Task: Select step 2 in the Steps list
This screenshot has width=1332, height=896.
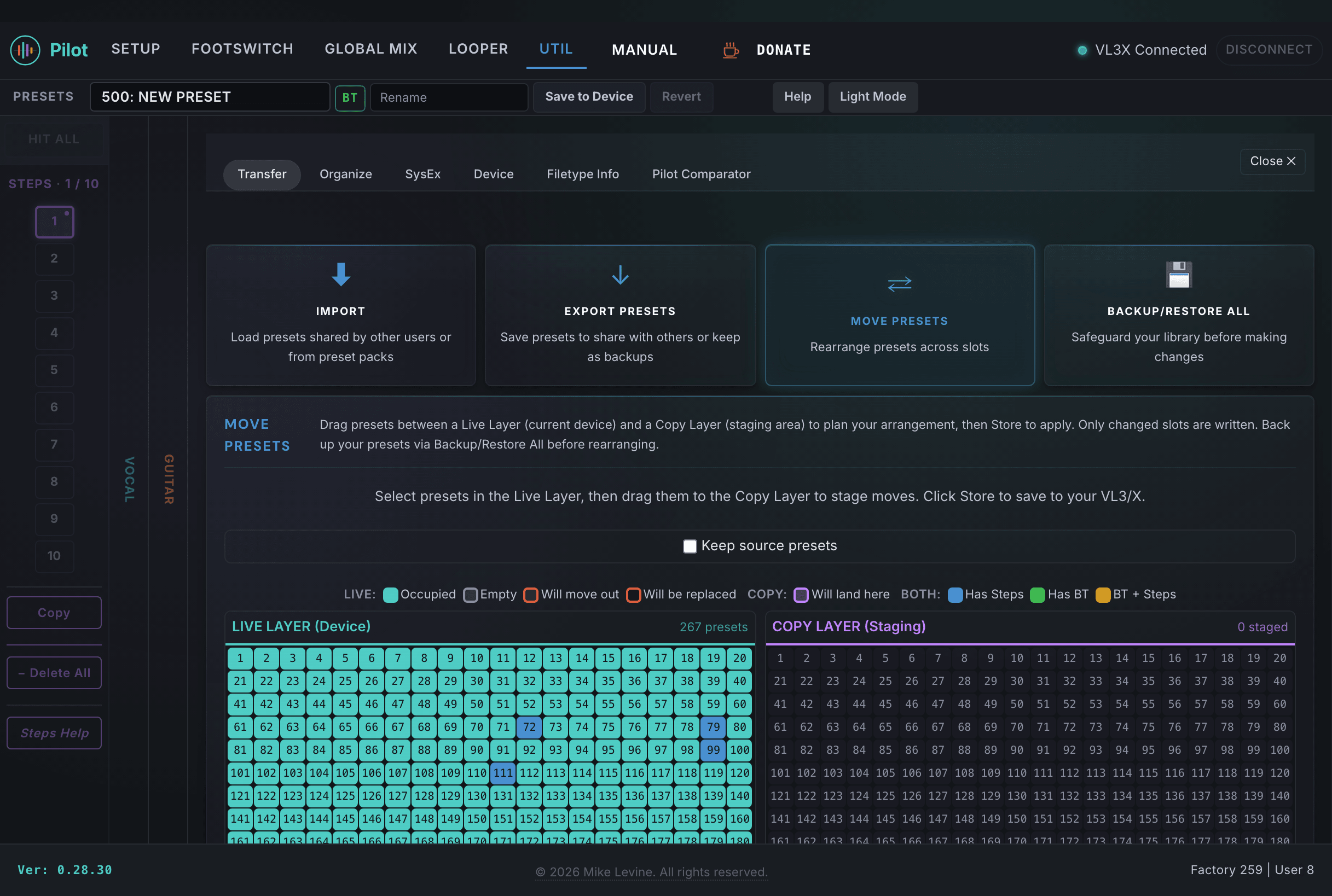Action: pos(54,258)
